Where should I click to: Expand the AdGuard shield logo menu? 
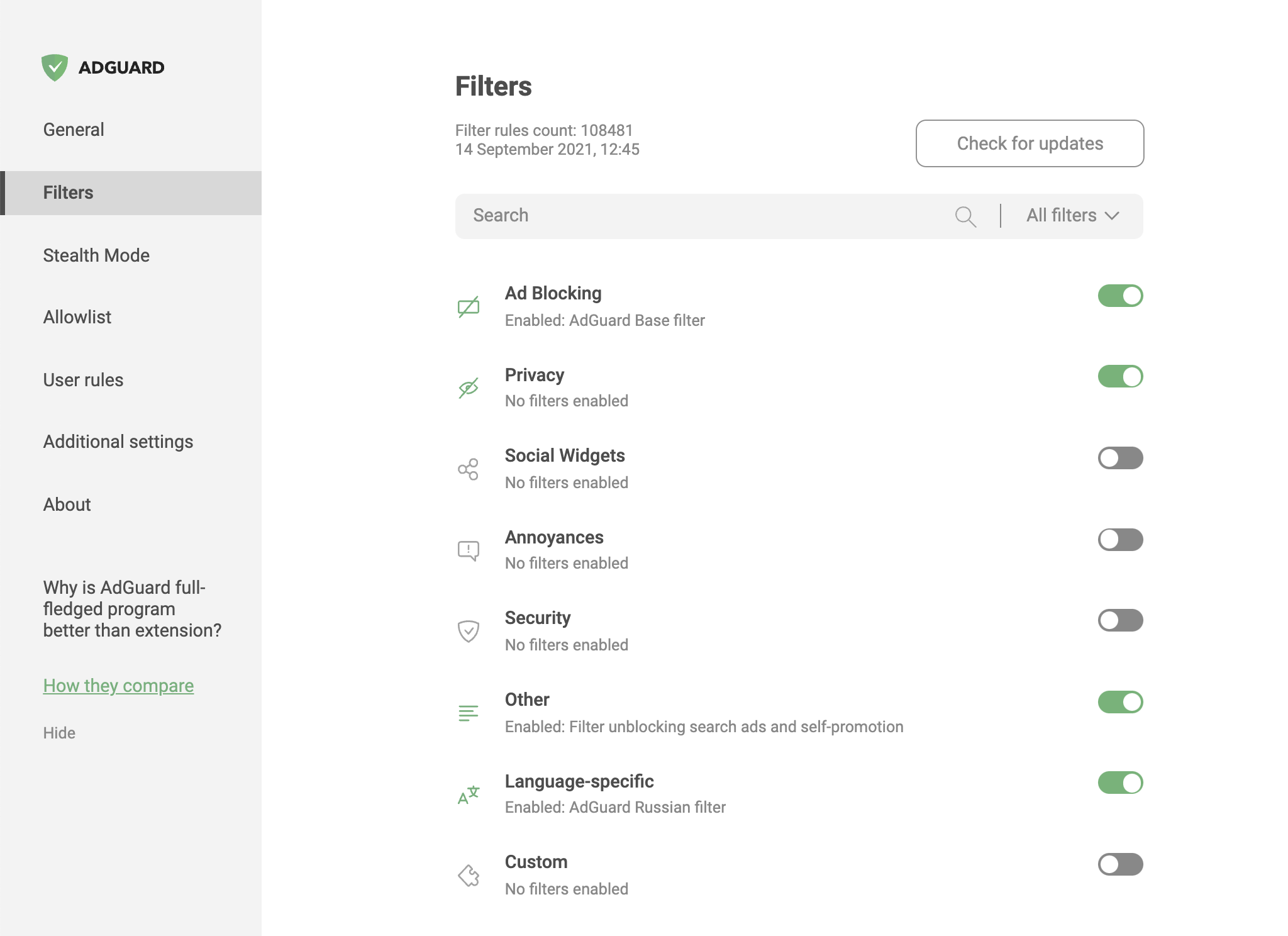pyautogui.click(x=55, y=68)
